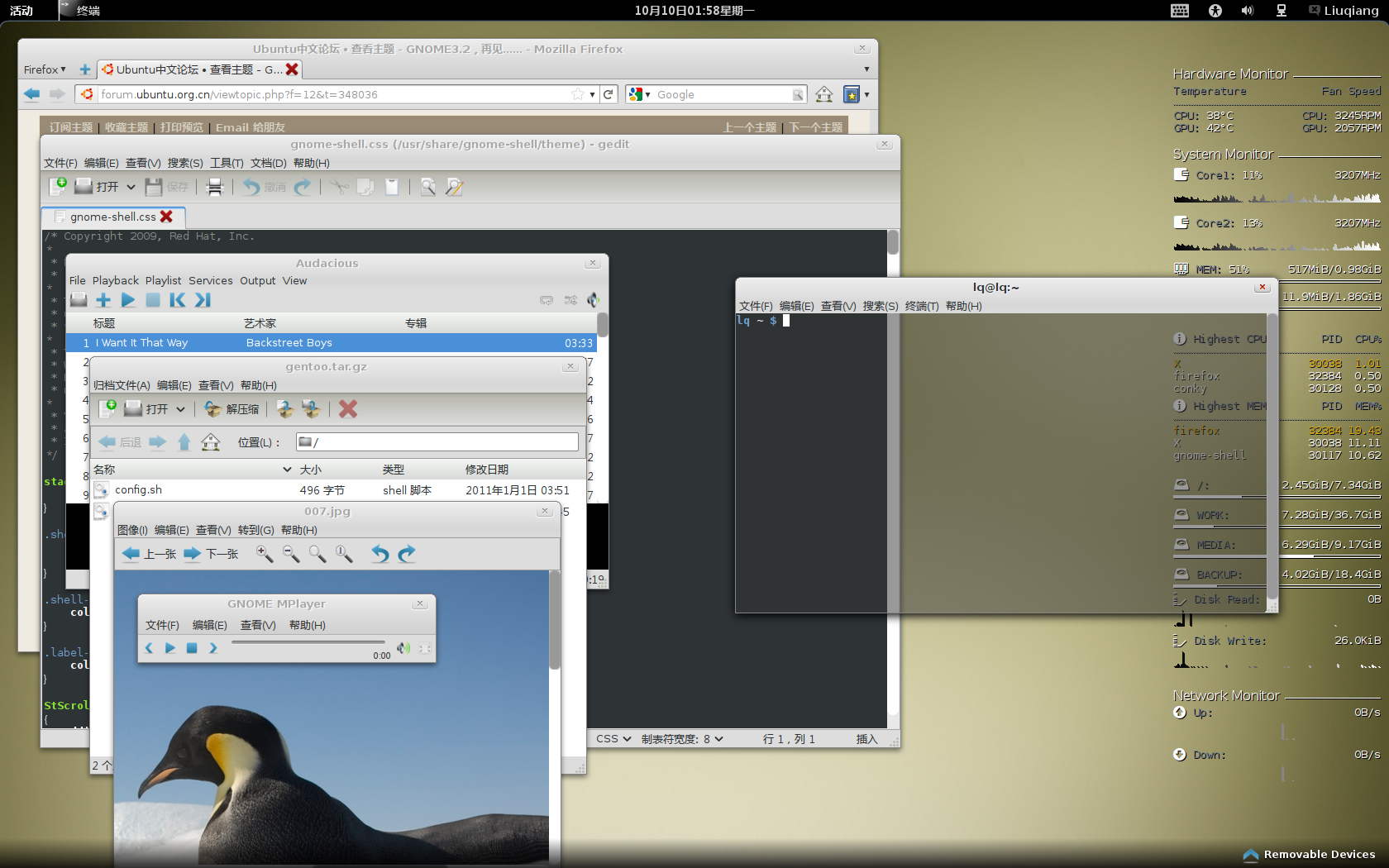Viewport: 1389px width, 868px height.
Task: Click the volume icon in top panel
Action: point(1248,11)
